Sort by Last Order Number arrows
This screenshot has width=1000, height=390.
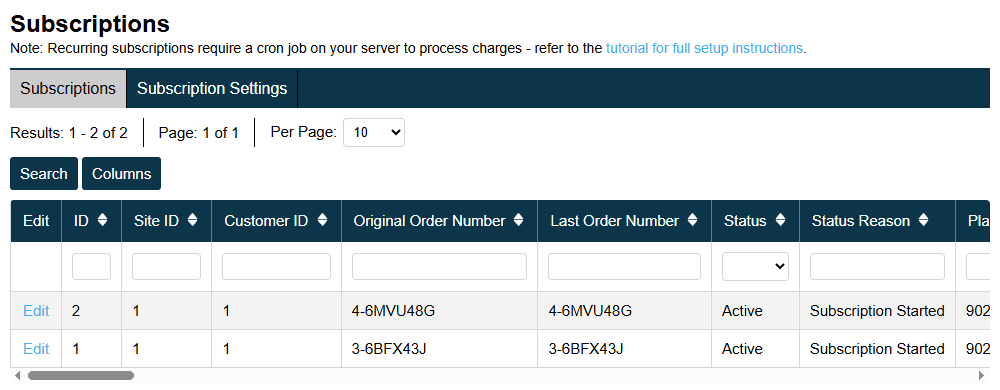coord(692,221)
